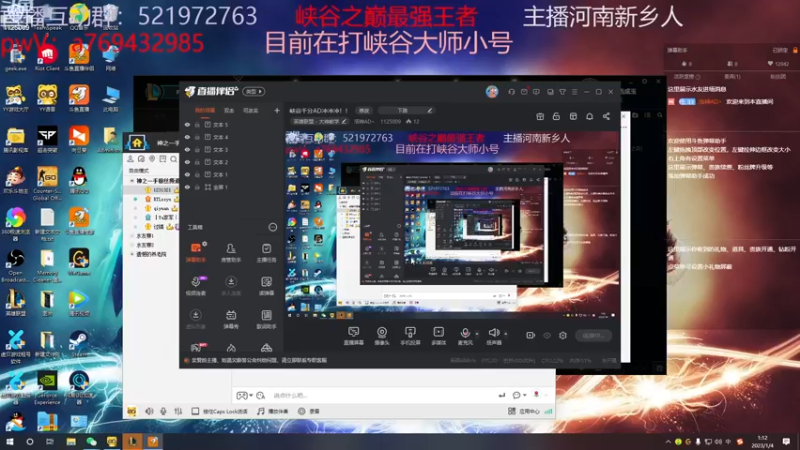
Task: Open the 弹幕秀 tool
Action: 231,319
